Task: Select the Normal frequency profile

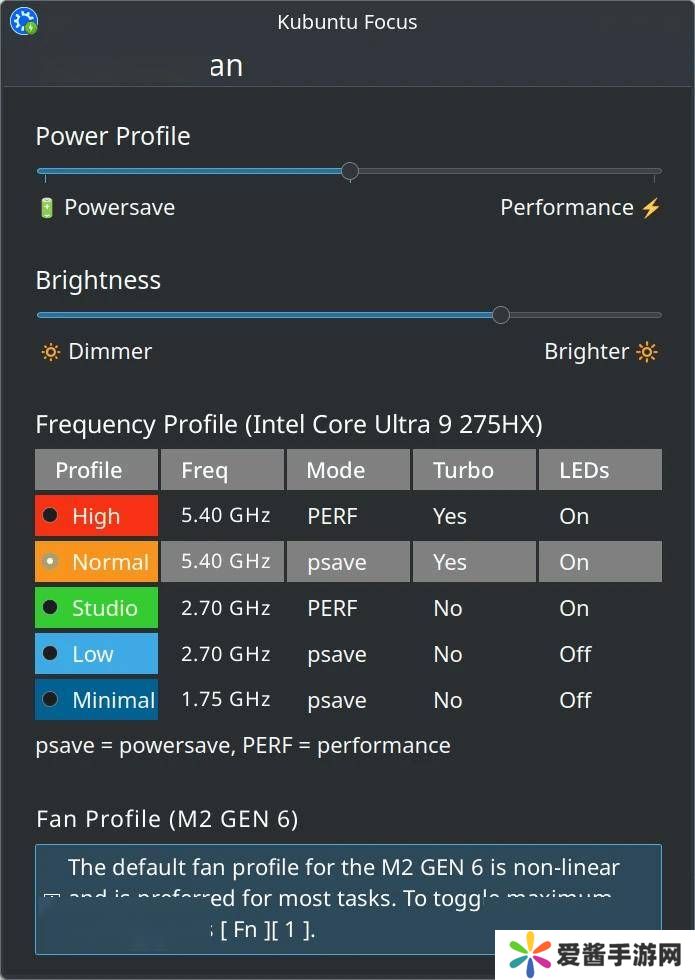Action: click(50, 562)
